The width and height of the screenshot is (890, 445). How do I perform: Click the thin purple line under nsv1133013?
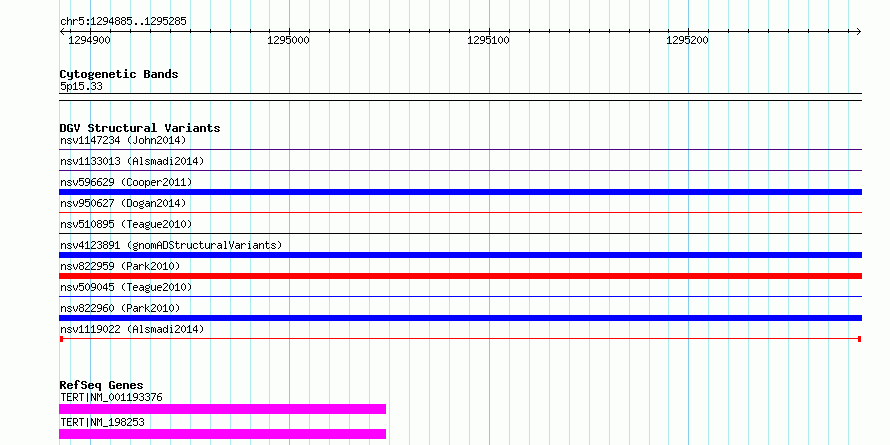point(460,171)
